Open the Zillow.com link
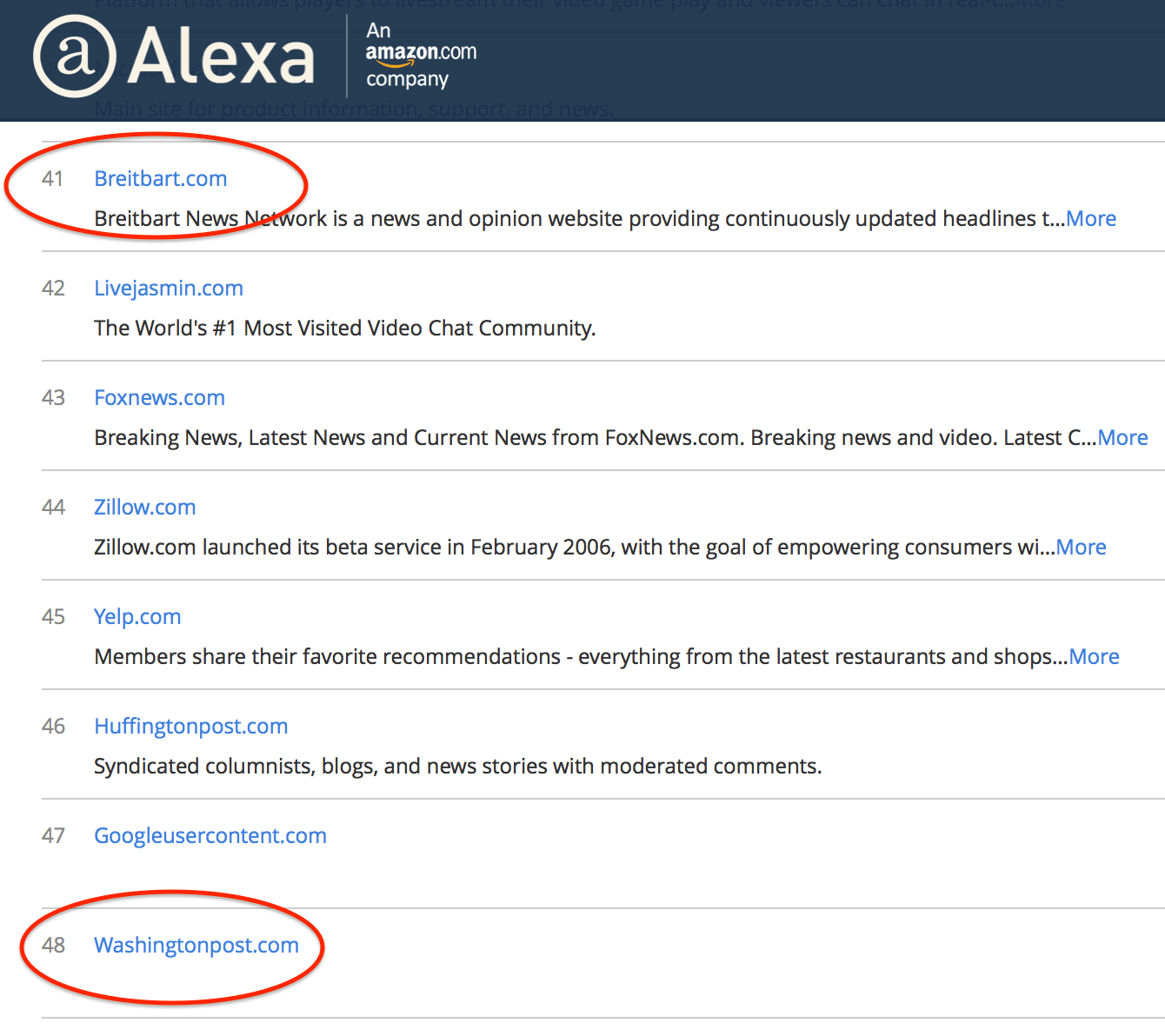 point(144,507)
